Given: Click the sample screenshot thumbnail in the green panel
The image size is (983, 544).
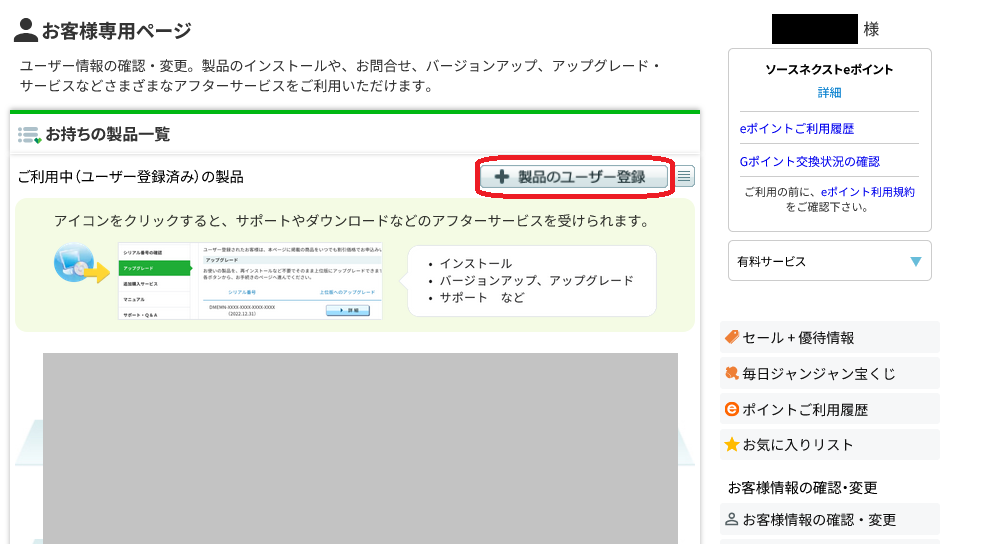Looking at the screenshot, I should point(250,281).
